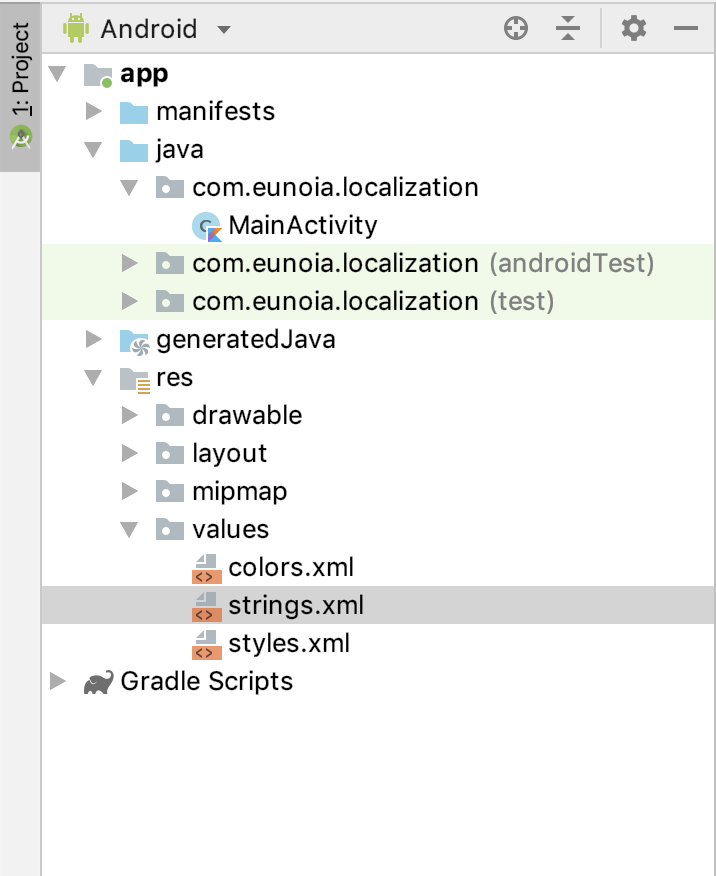Select com.eunoia.localization (test) text
Screen dimensions: 716x876
click(373, 301)
